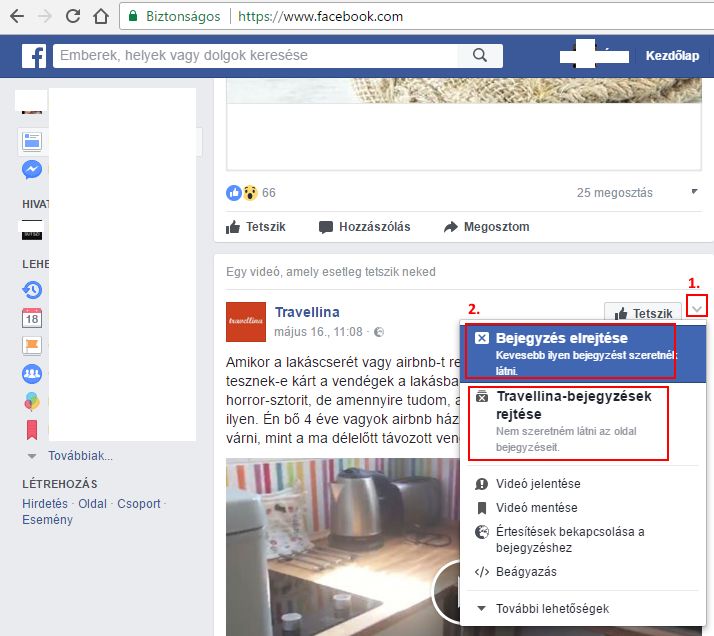Viewport: 714px width, 636px height.
Task: Click the green secure padlock icon
Action: pyautogui.click(x=133, y=16)
